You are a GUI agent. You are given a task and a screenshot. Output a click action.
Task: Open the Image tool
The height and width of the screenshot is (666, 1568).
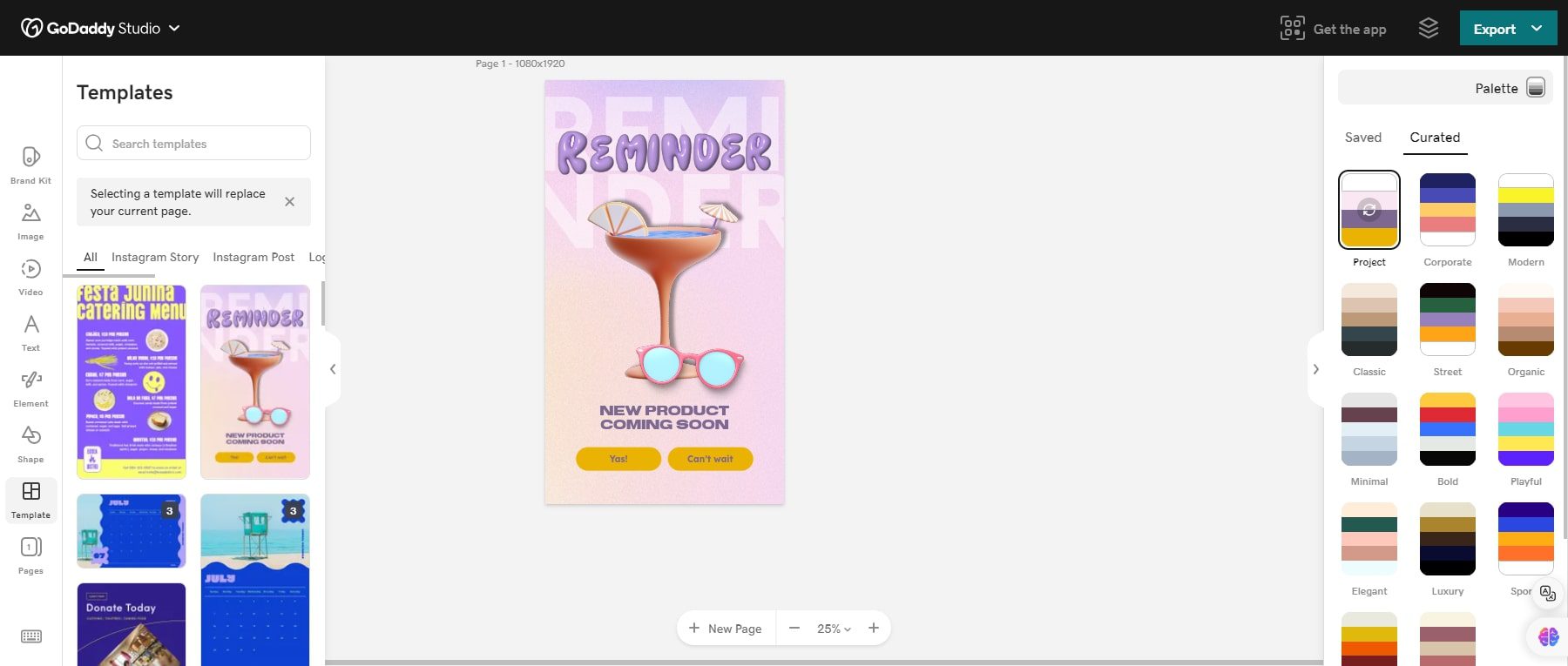tap(30, 221)
